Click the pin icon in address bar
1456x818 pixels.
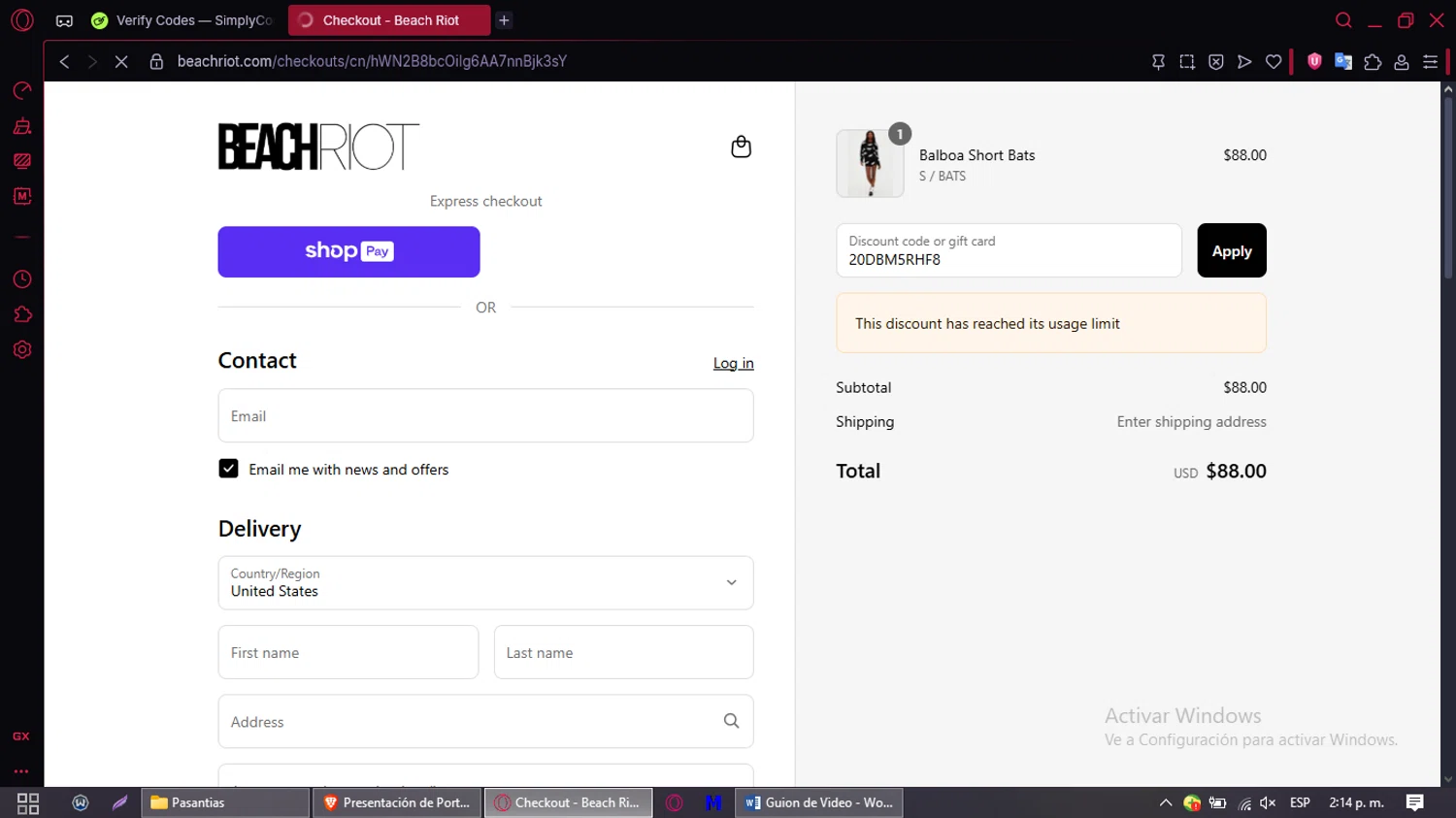point(1158,61)
